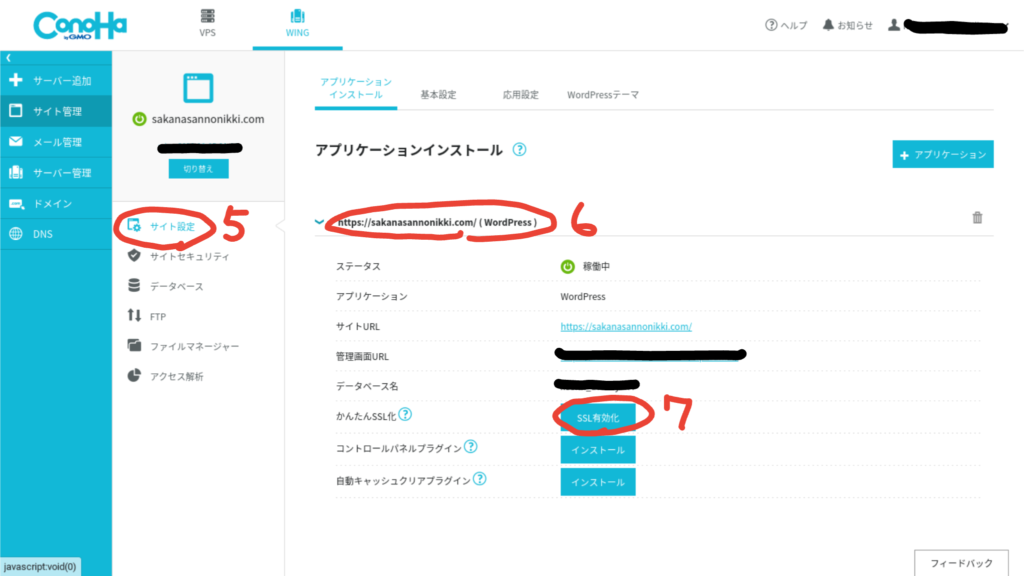Open the サイトURL link sakanasannonikki.com
The height and width of the screenshot is (576, 1024).
(x=626, y=327)
